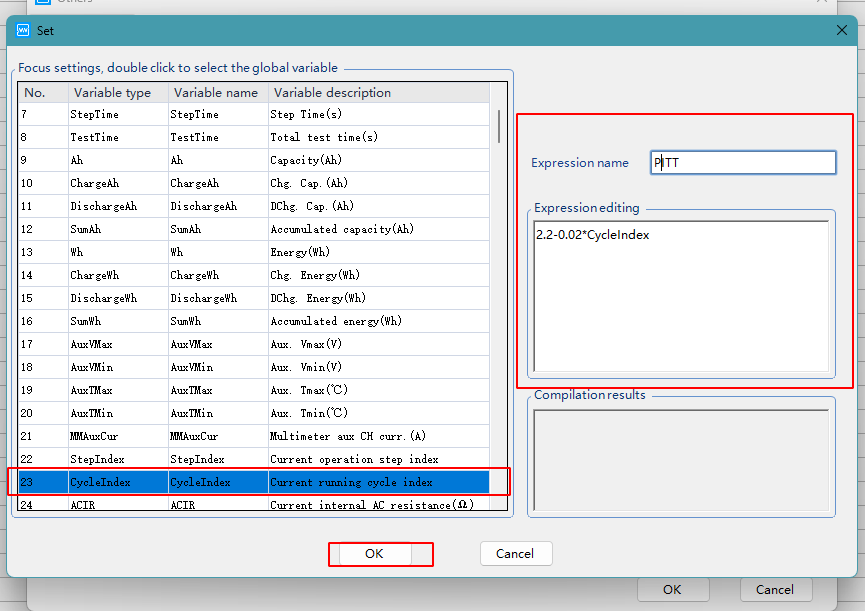Click OK button in Set dialog
The width and height of the screenshot is (865, 611).
pos(374,553)
